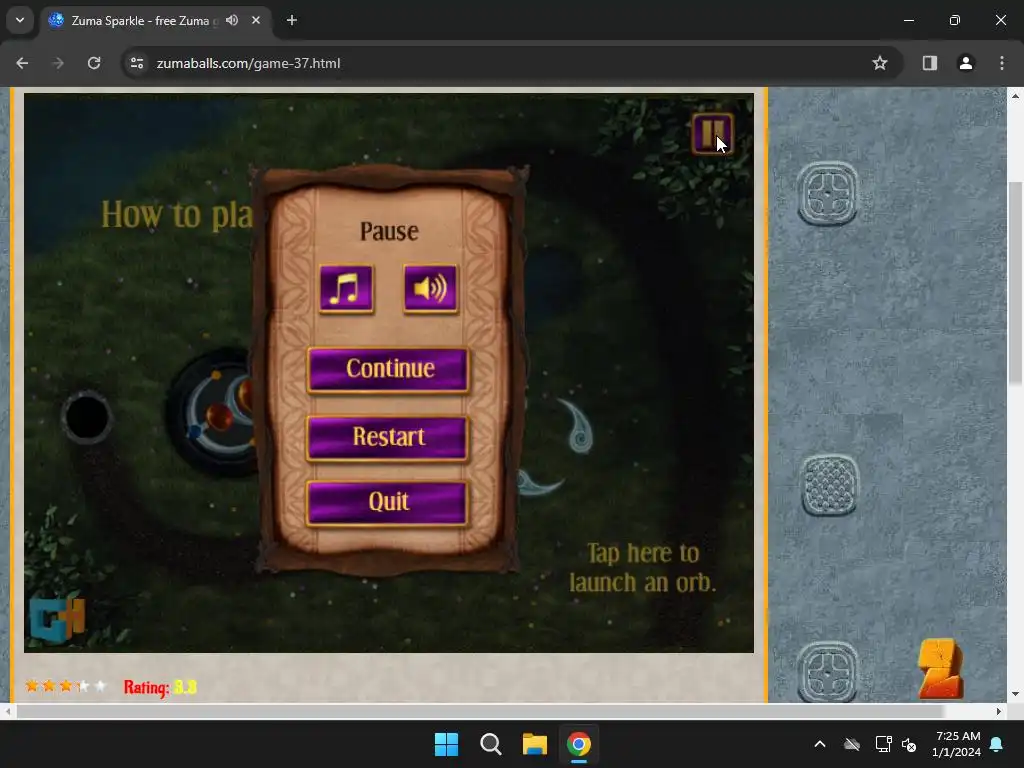Minimize the Chrome window

(908, 20)
